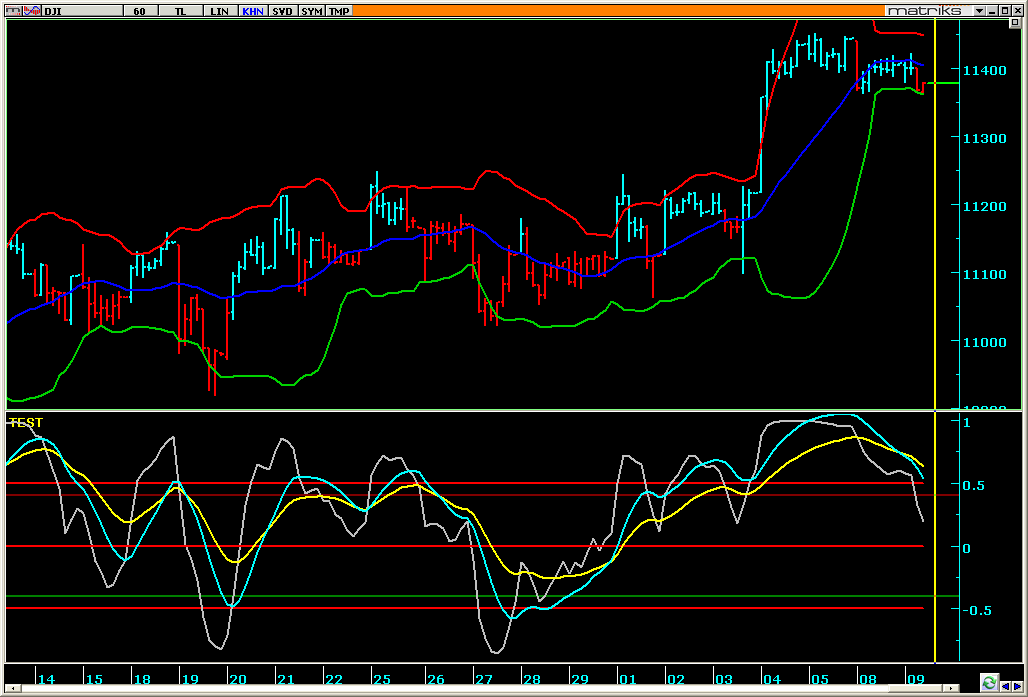Select the TMP toolbar item
Image resolution: width=1028 pixels, height=697 pixels.
tap(339, 10)
